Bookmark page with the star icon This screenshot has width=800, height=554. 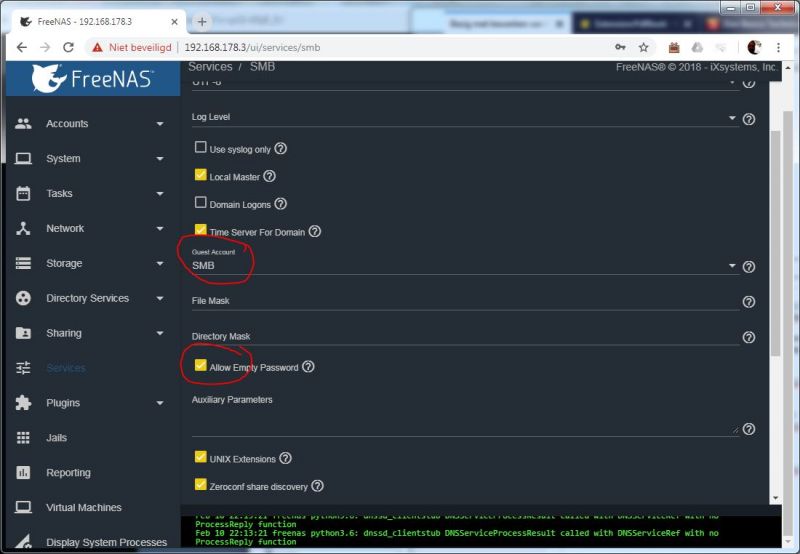coord(643,47)
